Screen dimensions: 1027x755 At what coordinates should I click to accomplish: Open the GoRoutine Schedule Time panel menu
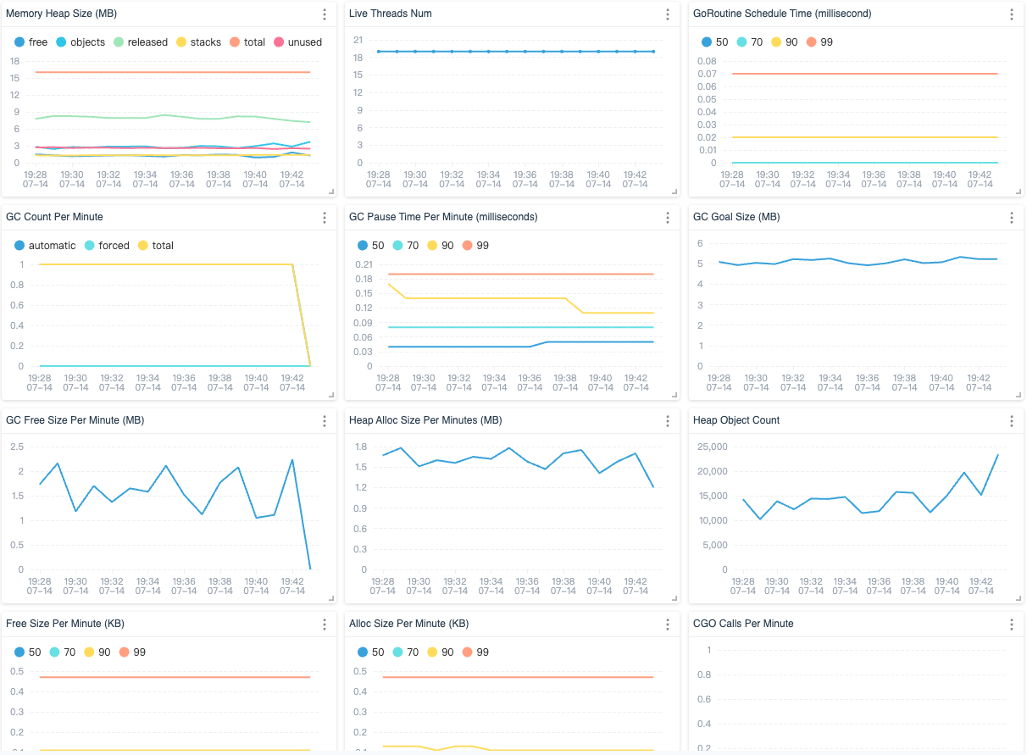pyautogui.click(x=1011, y=15)
